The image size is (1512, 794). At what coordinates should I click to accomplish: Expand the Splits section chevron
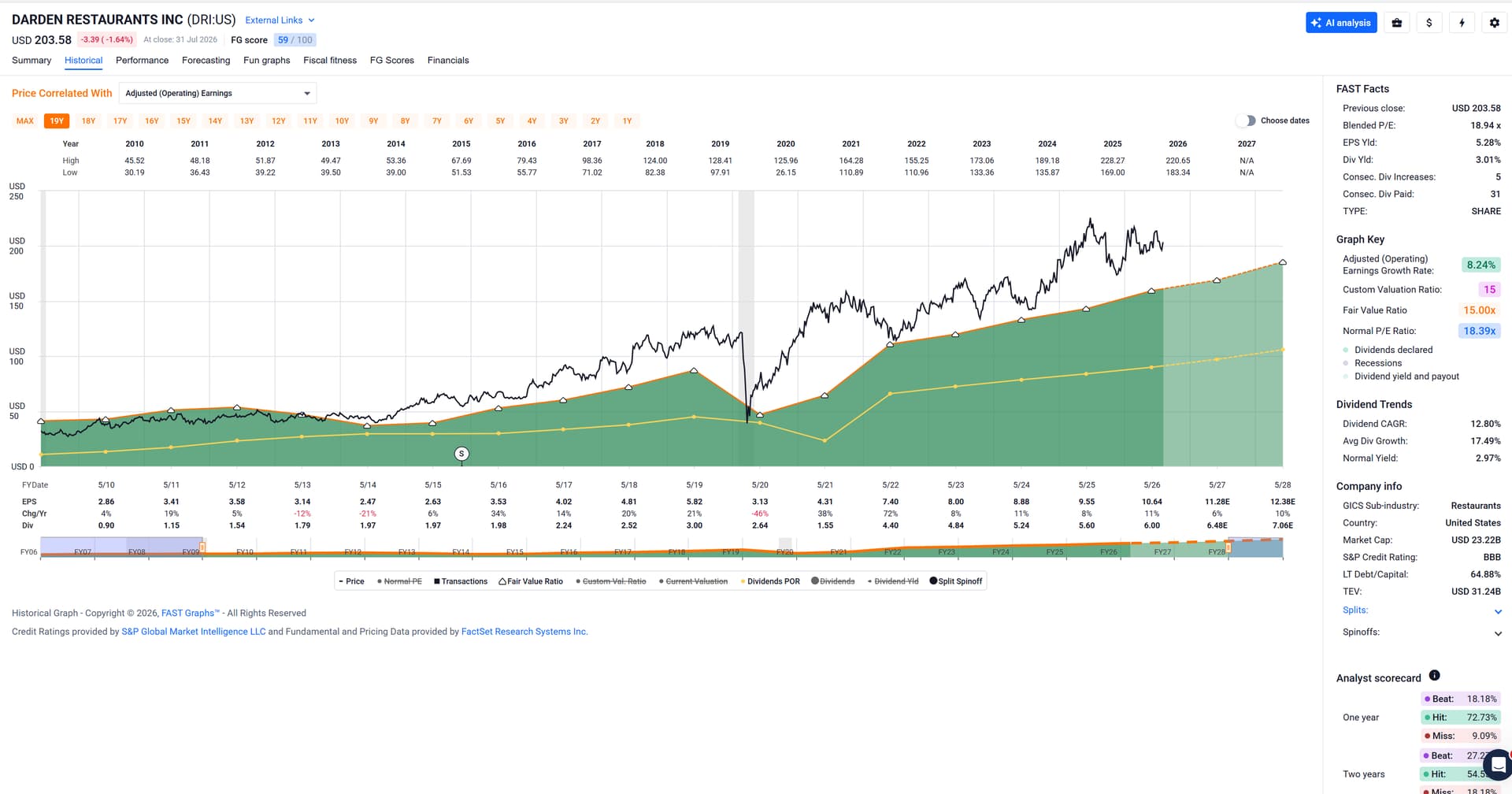click(x=1498, y=611)
